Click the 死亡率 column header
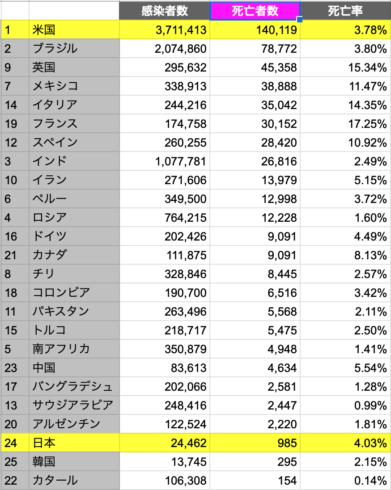 pyautogui.click(x=346, y=11)
